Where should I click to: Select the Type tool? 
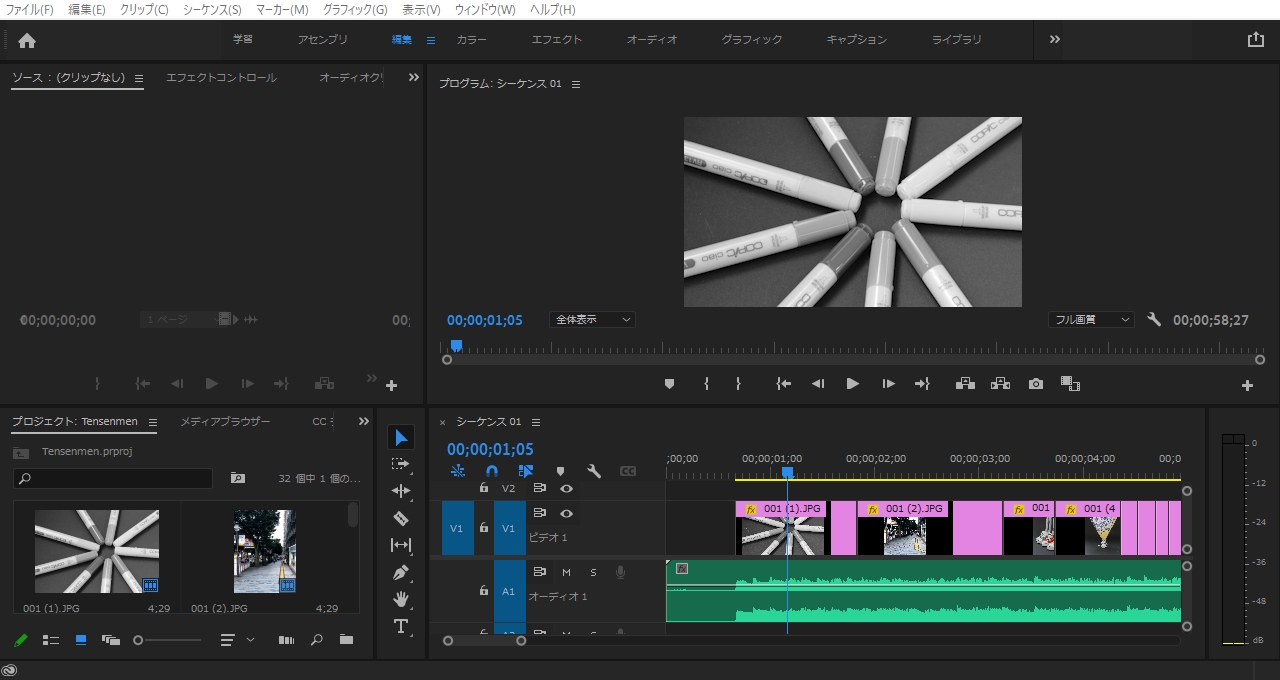click(x=401, y=626)
